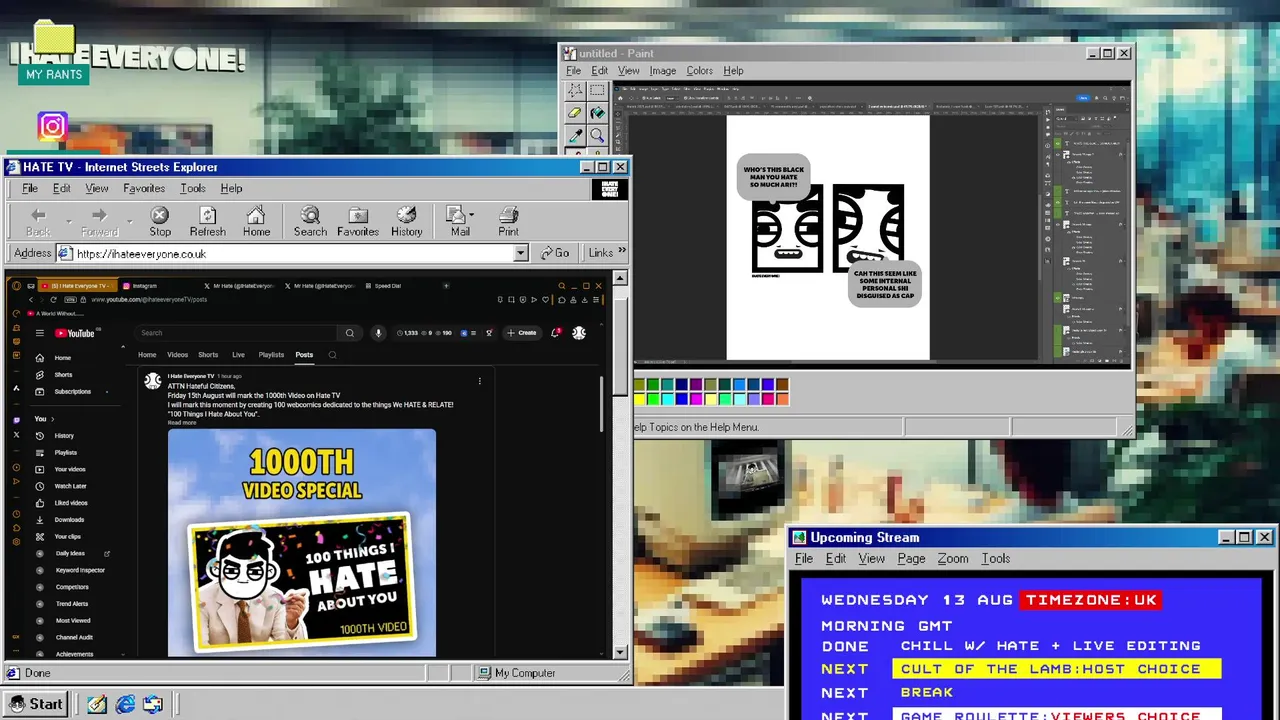Click I Hate Everyone TV channel name
This screenshot has width=1280, height=720.
pyautogui.click(x=190, y=376)
